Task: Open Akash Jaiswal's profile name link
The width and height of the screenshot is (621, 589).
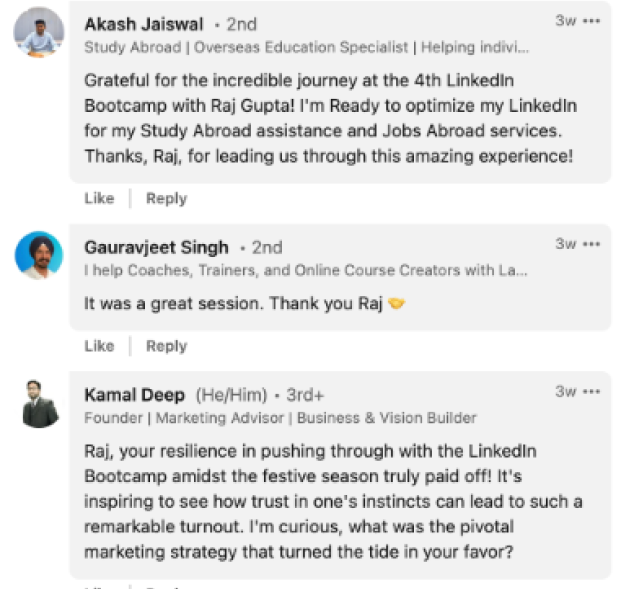Action: [x=144, y=24]
